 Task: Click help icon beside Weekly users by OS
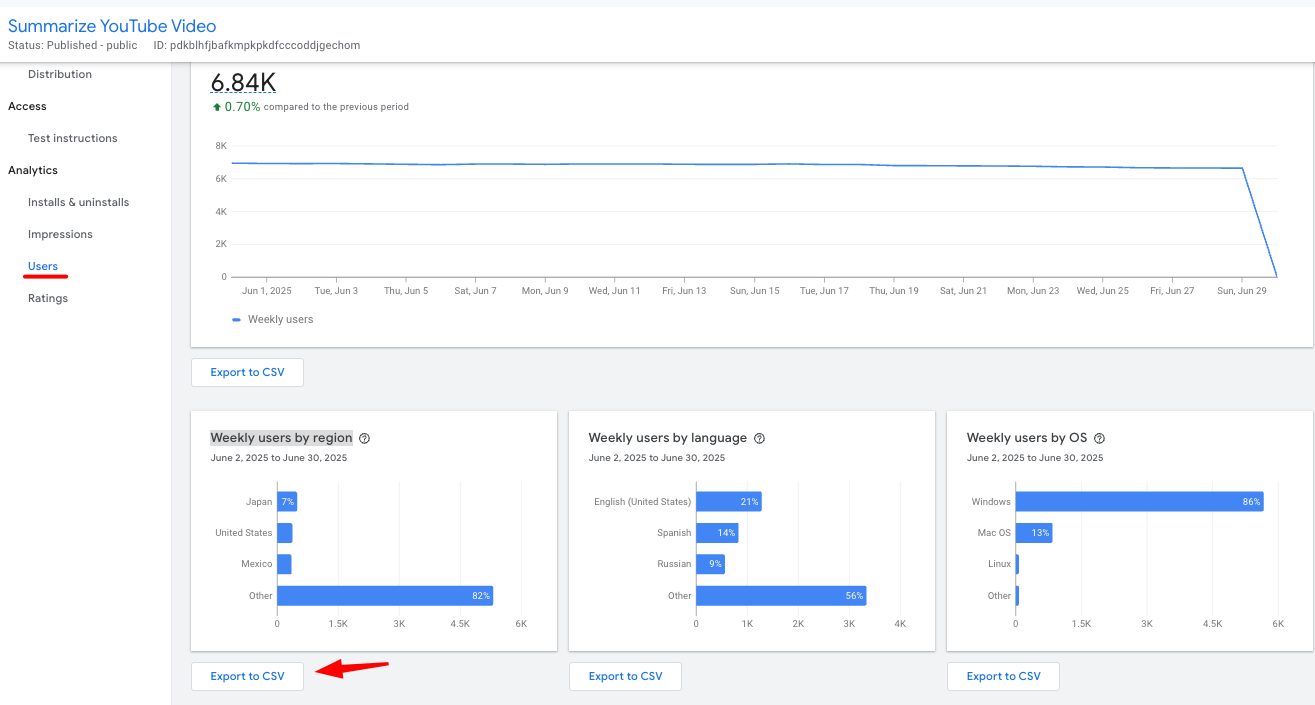click(x=1099, y=438)
